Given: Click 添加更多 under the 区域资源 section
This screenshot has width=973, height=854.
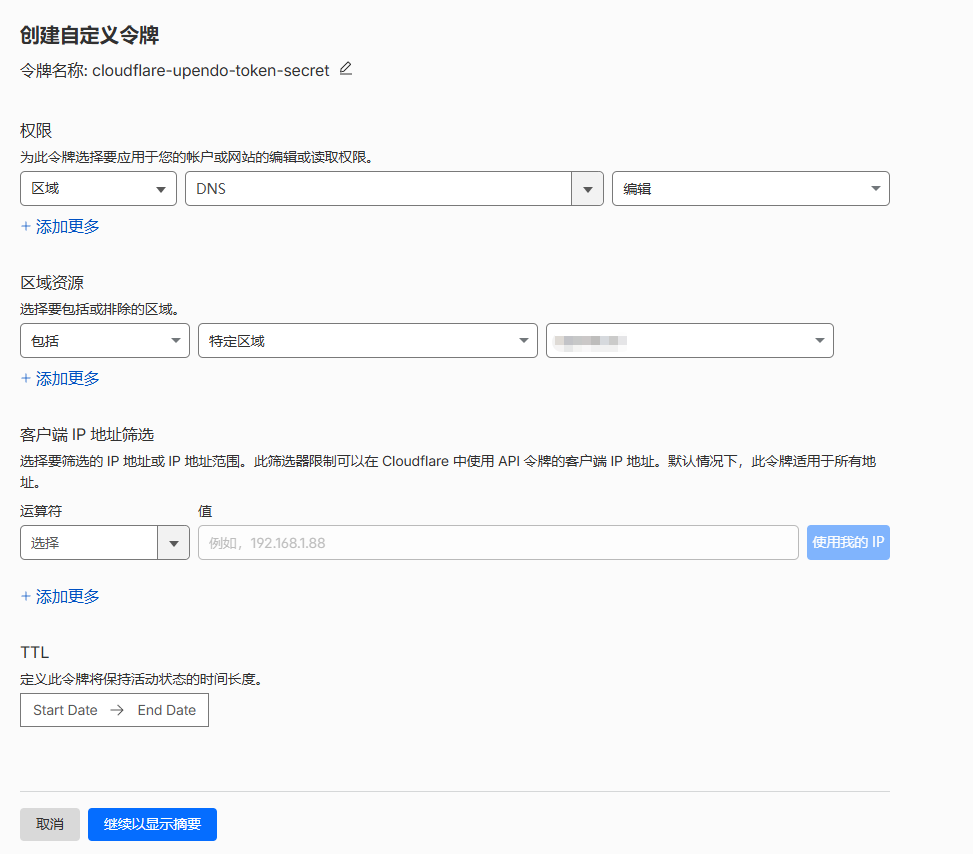Looking at the screenshot, I should click(x=60, y=379).
